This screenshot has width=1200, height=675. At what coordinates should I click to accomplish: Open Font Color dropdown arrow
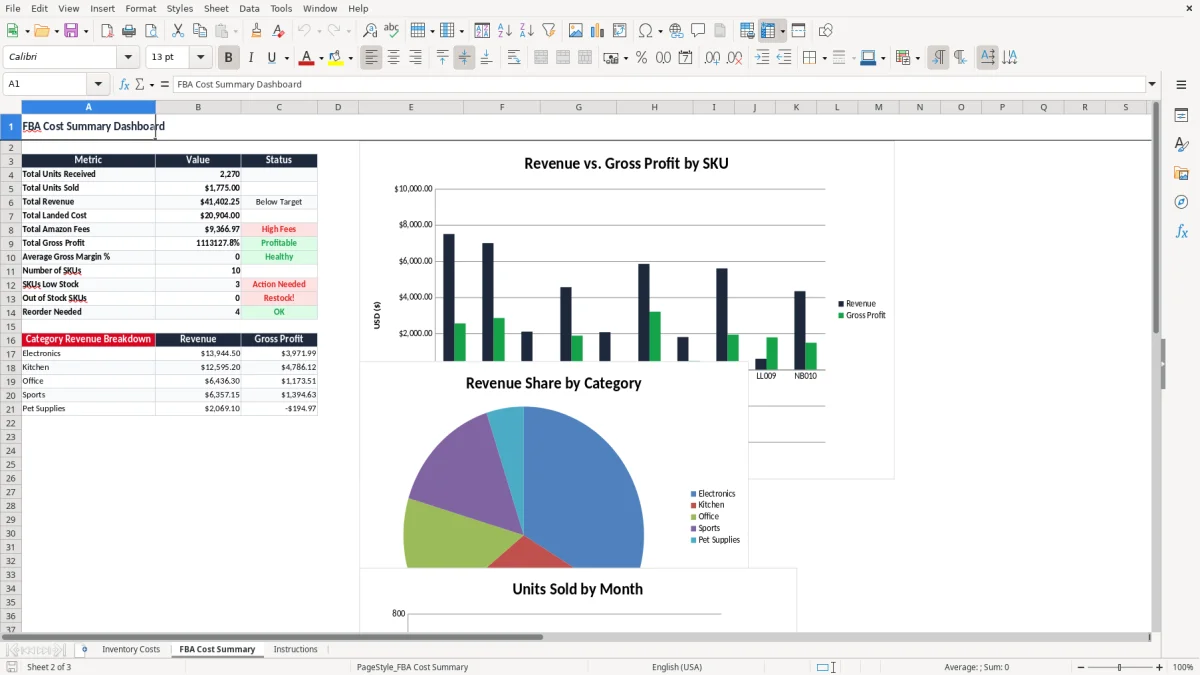pyautogui.click(x=321, y=58)
